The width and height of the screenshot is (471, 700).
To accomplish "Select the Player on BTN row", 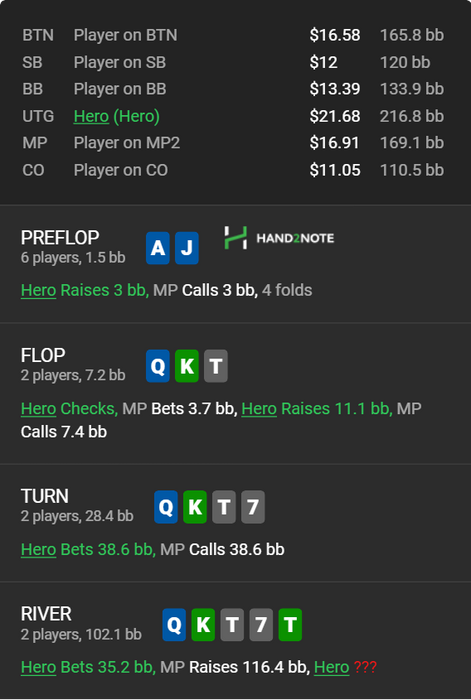I will 233,35.
